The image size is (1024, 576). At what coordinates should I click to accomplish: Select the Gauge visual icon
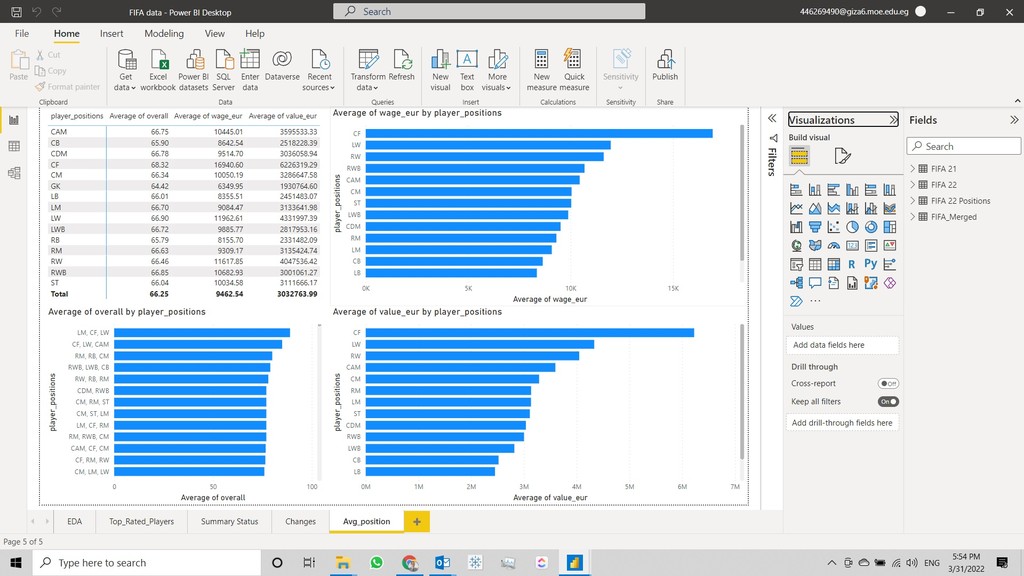(x=833, y=246)
